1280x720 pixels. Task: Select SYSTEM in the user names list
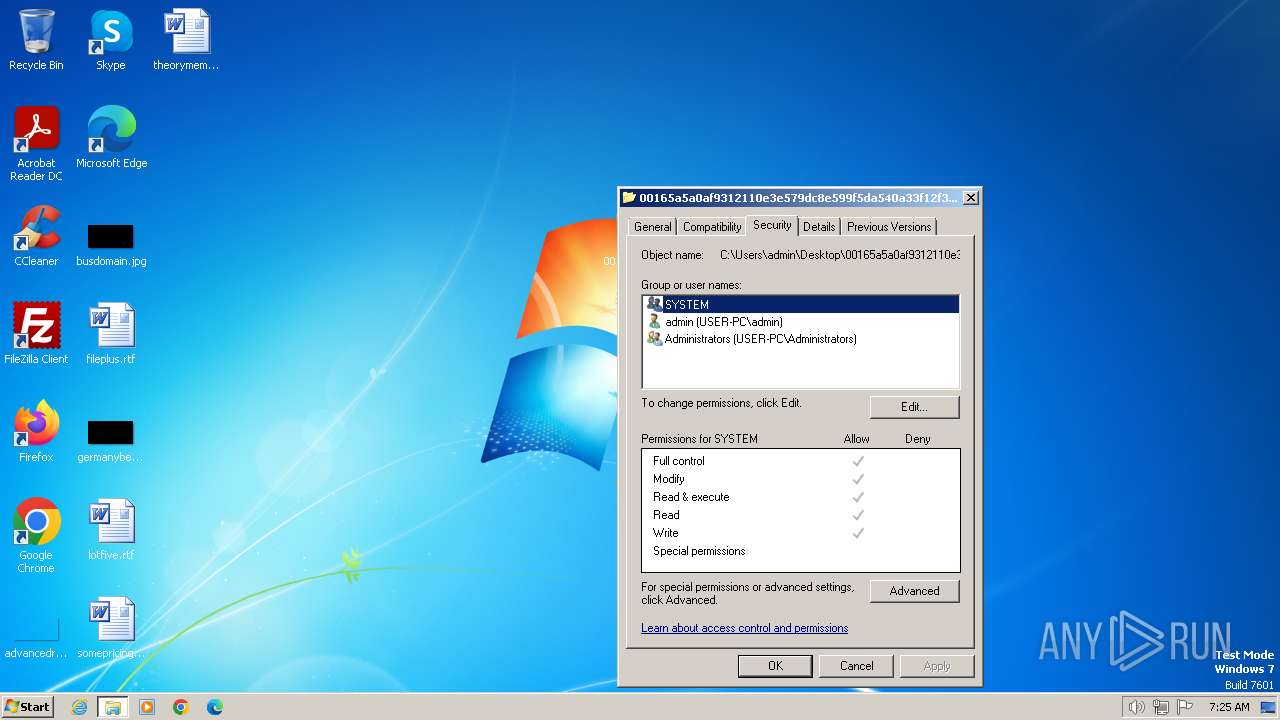(x=801, y=304)
